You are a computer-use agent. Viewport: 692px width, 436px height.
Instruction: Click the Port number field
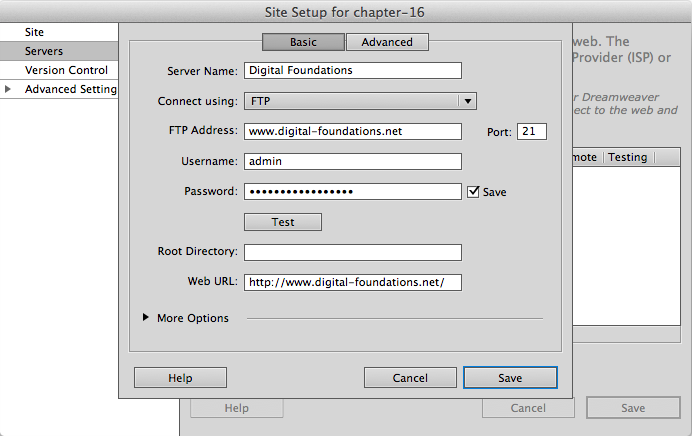click(531, 131)
